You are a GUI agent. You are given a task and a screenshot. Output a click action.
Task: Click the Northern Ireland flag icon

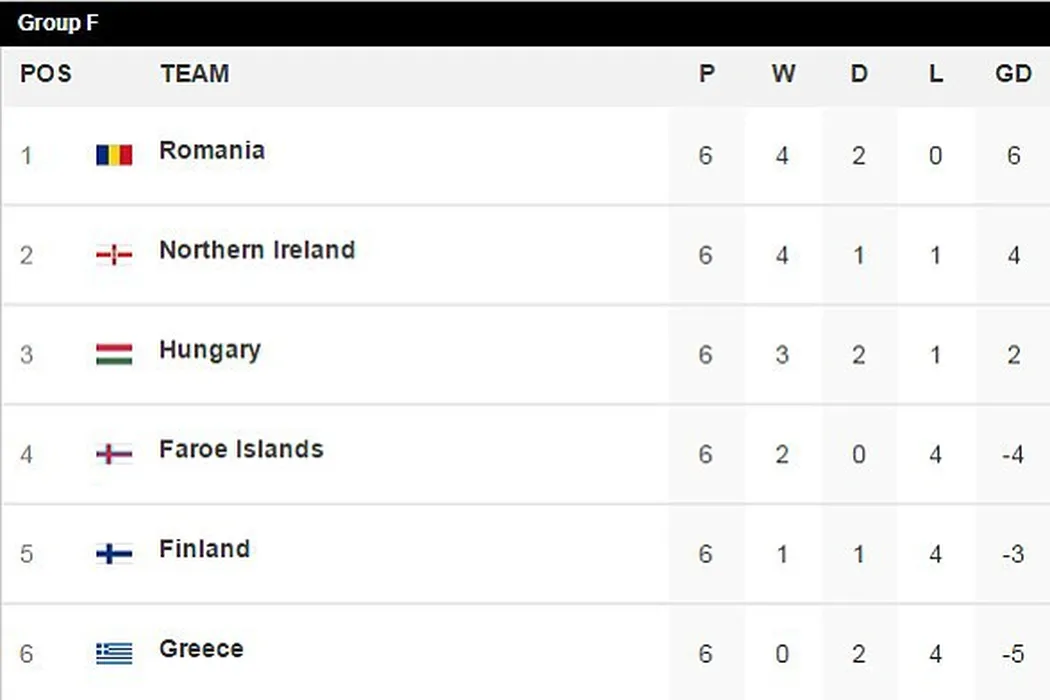click(114, 255)
